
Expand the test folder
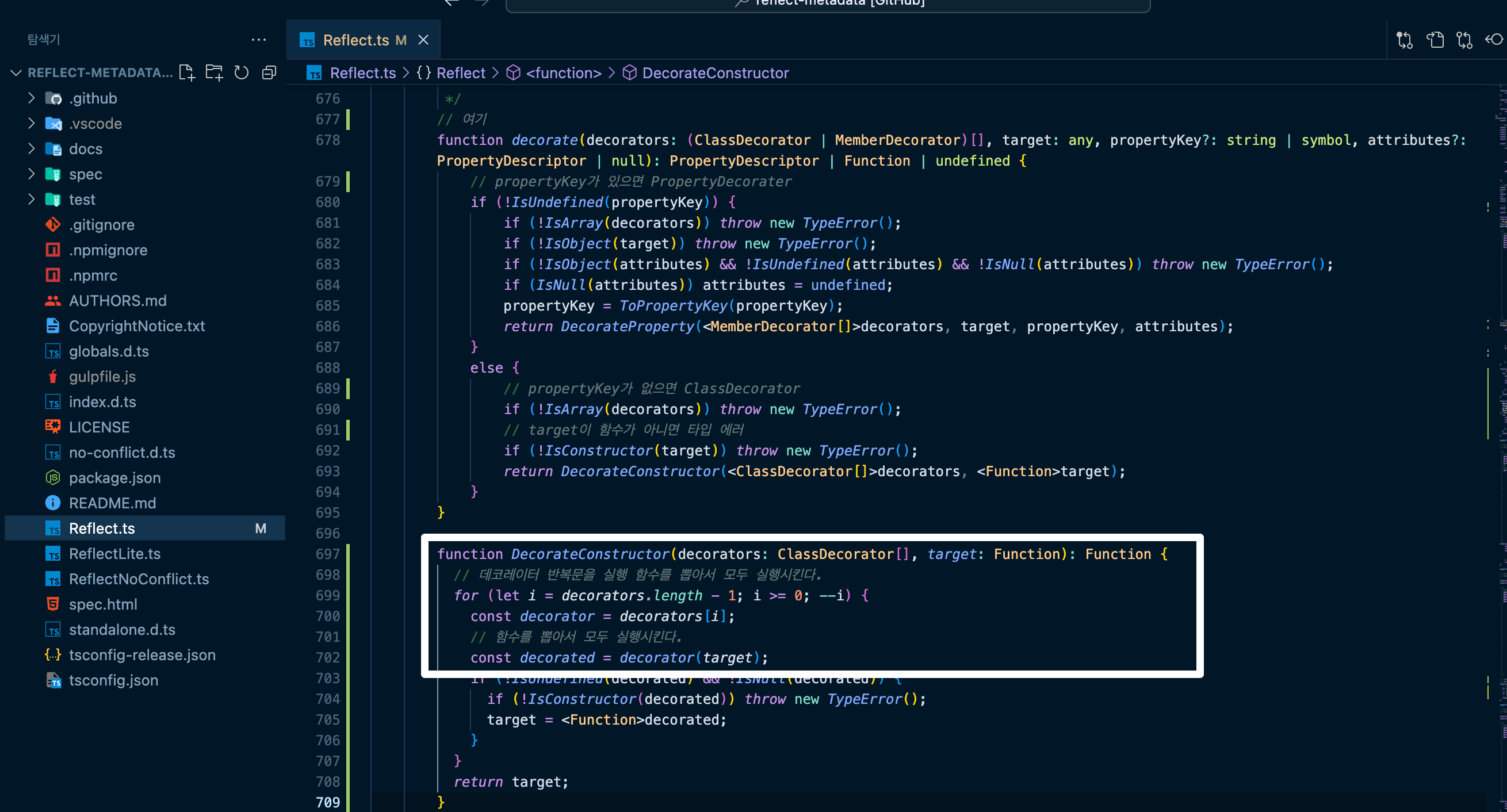[82, 200]
